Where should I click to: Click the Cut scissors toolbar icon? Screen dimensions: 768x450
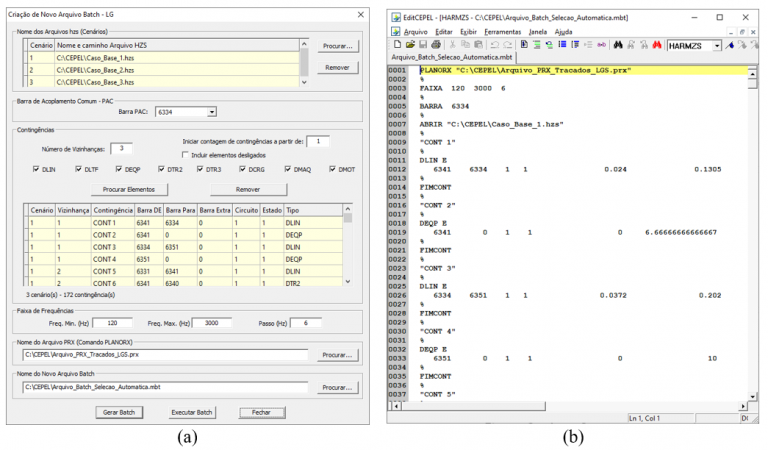pos(453,45)
